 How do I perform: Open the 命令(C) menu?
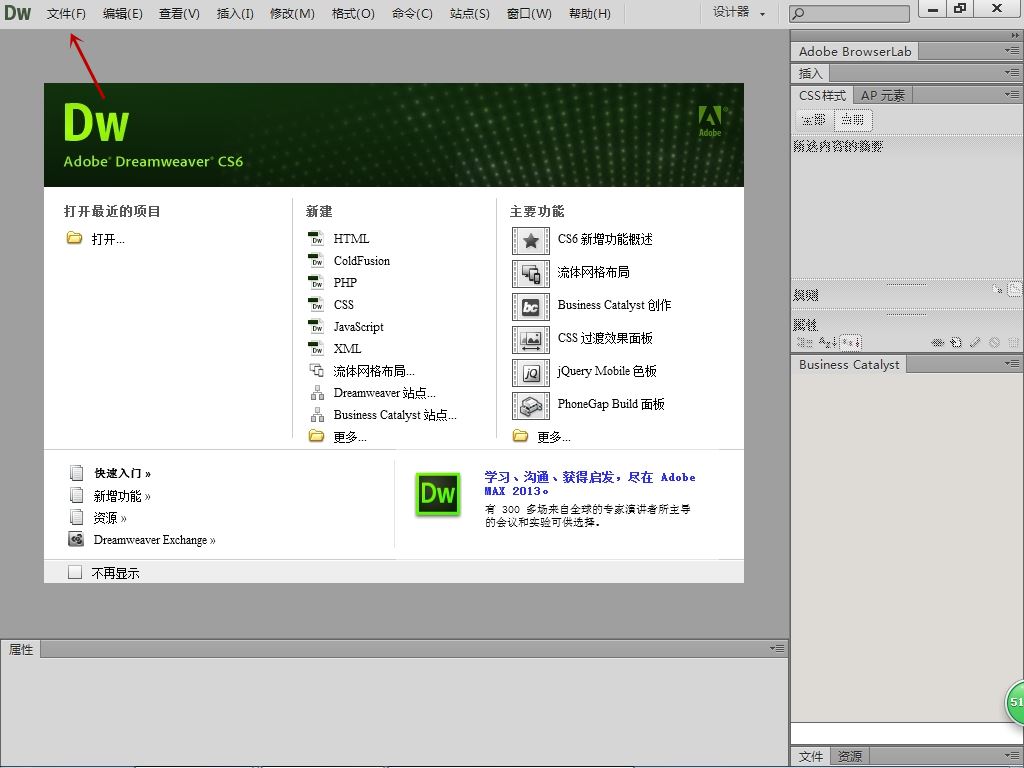(x=412, y=13)
